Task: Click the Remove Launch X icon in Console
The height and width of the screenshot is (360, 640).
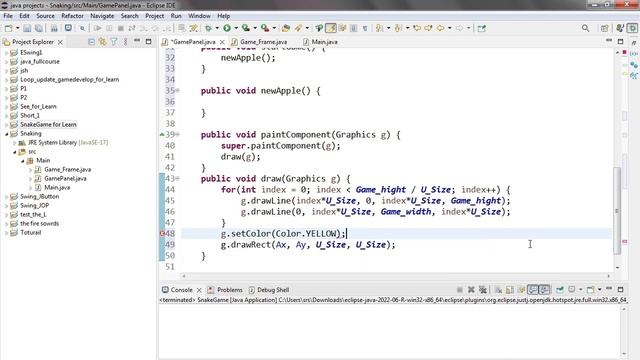Action: coord(471,289)
